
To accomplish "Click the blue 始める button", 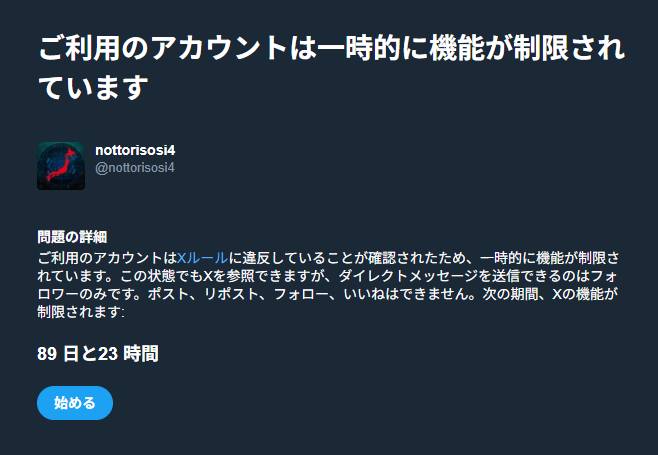I will [75, 403].
